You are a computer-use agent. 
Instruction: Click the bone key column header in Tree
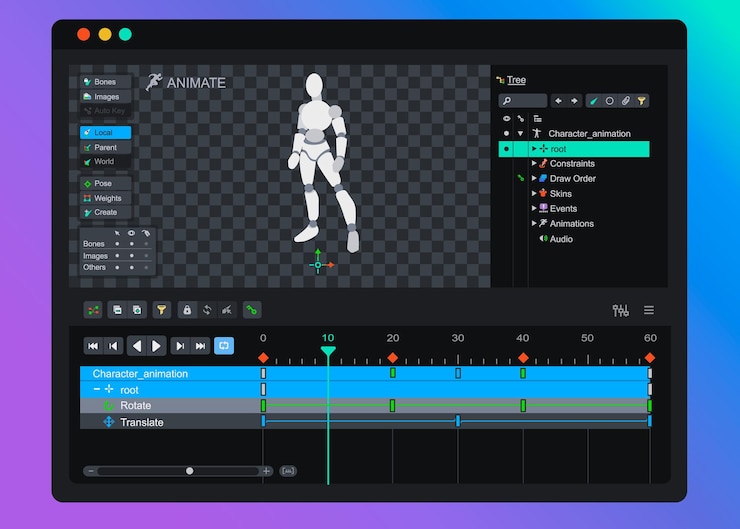[x=521, y=118]
